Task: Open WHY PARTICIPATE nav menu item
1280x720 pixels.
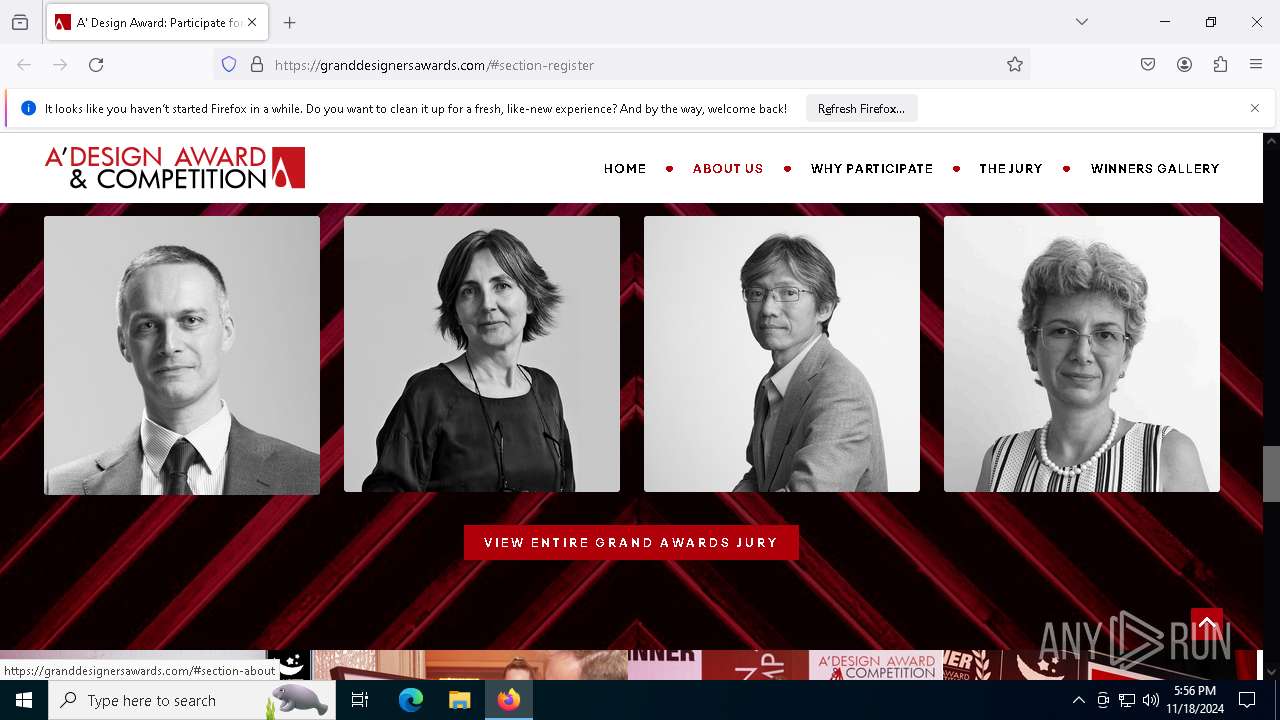Action: point(872,169)
